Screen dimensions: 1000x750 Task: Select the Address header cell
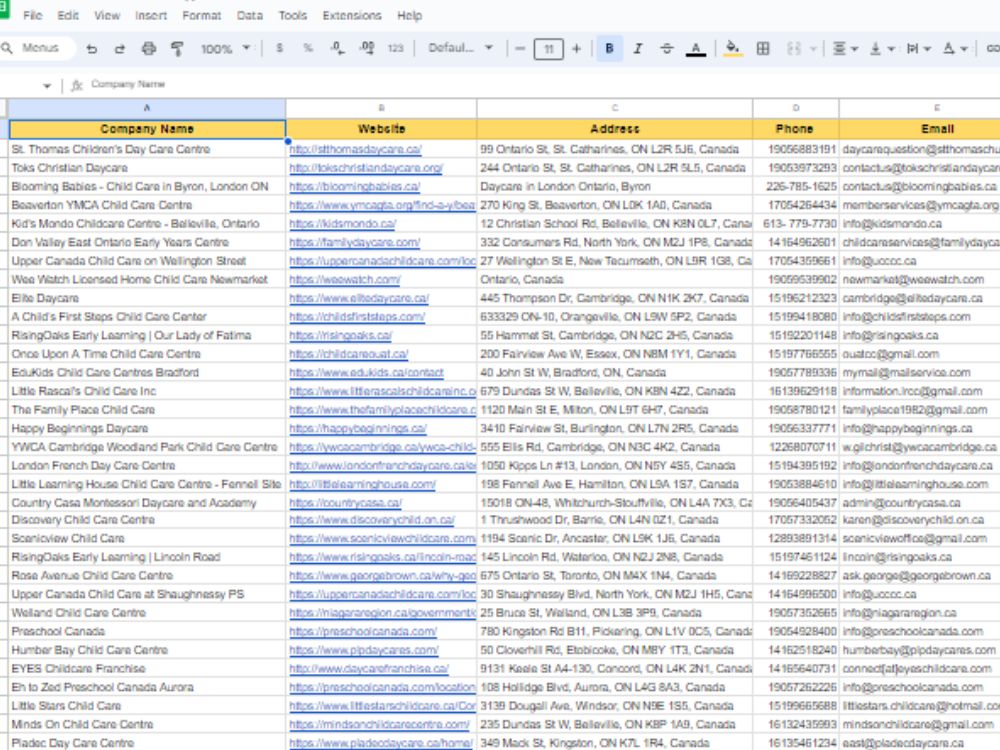tap(614, 129)
